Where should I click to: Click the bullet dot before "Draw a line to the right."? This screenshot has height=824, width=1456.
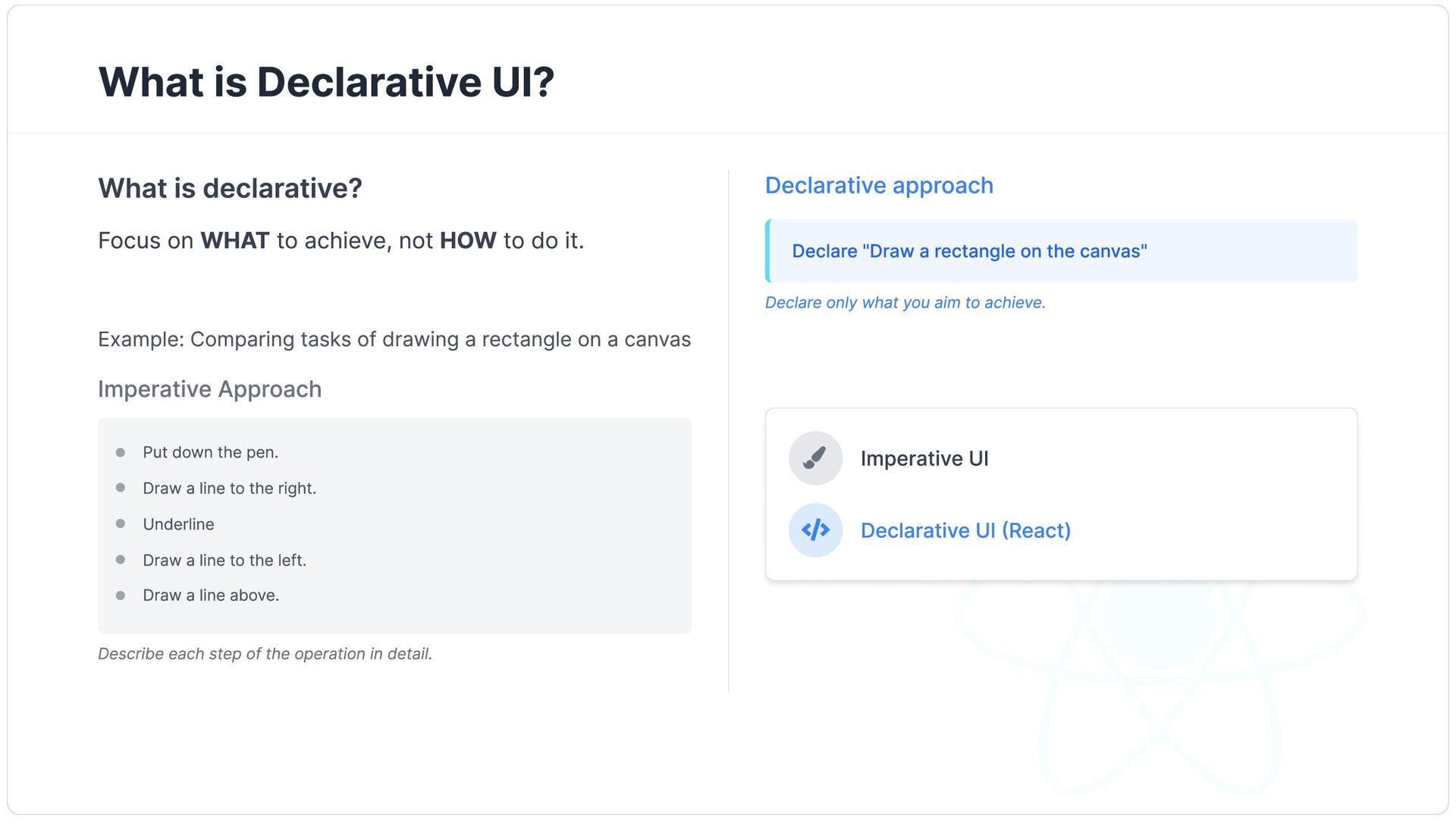coord(120,488)
